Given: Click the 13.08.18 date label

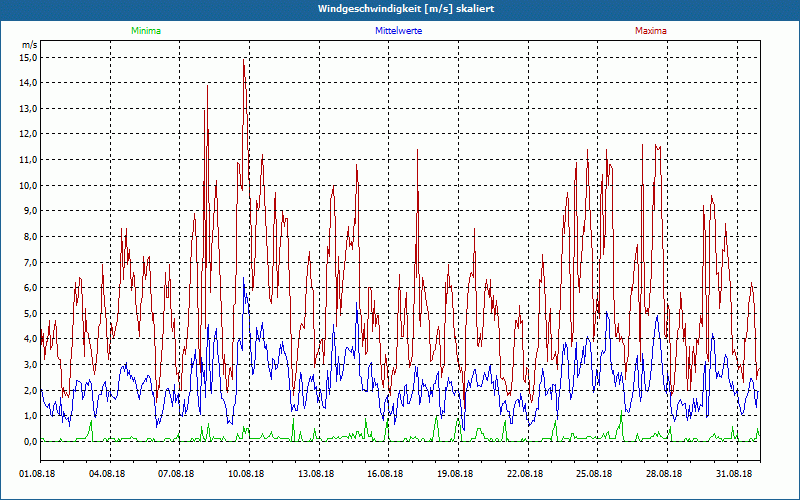Looking at the screenshot, I should tap(316, 474).
